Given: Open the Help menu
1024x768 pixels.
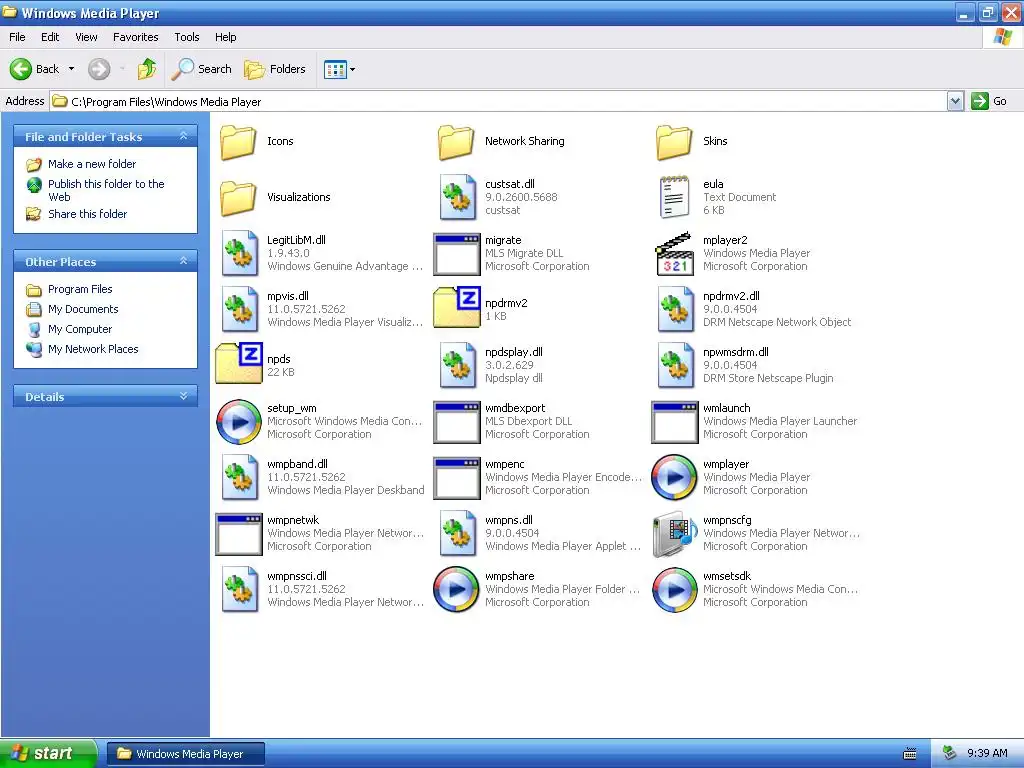Looking at the screenshot, I should tap(226, 37).
